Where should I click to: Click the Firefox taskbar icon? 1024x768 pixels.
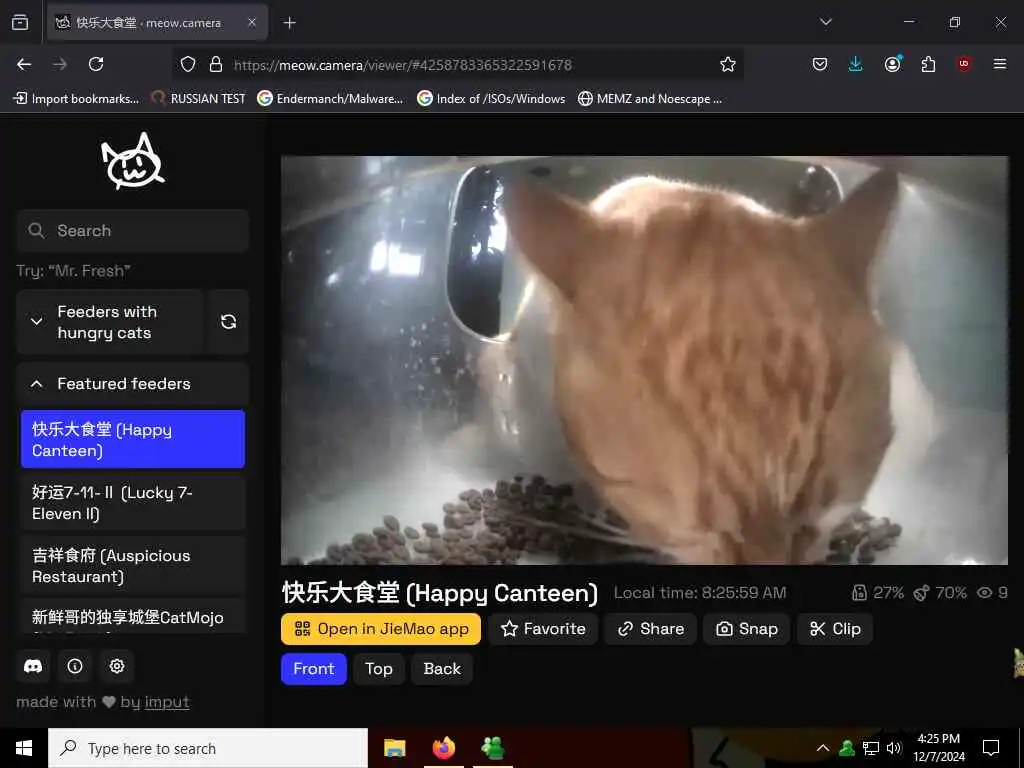(x=443, y=748)
